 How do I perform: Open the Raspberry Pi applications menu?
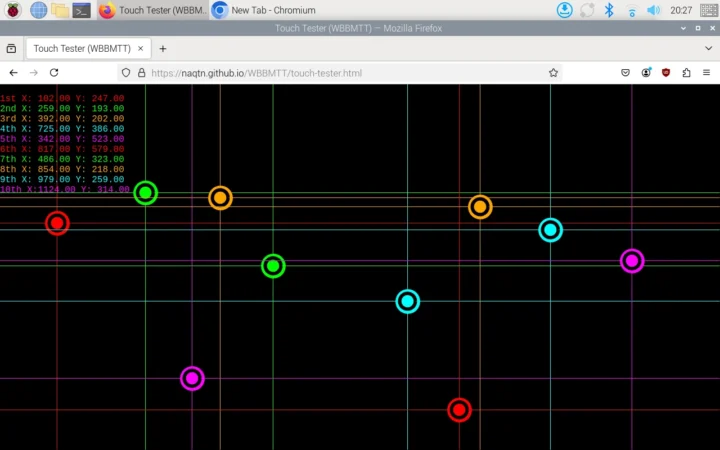13,10
